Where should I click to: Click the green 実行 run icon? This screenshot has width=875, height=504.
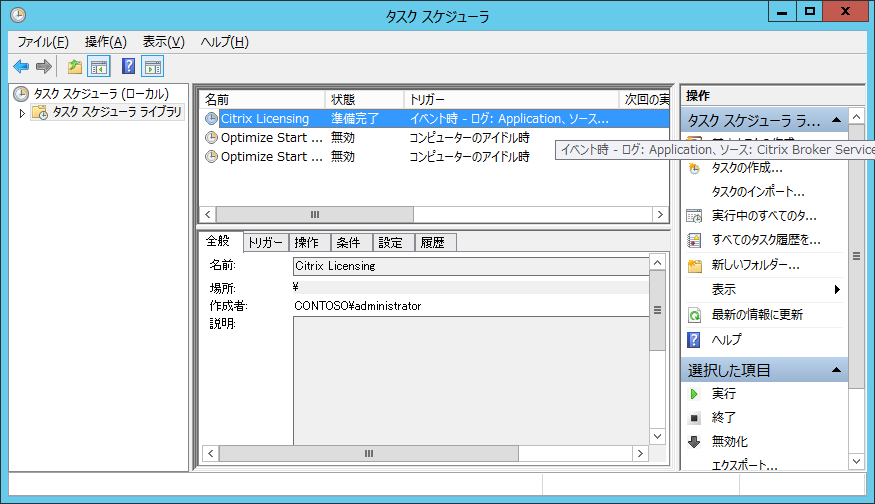694,394
